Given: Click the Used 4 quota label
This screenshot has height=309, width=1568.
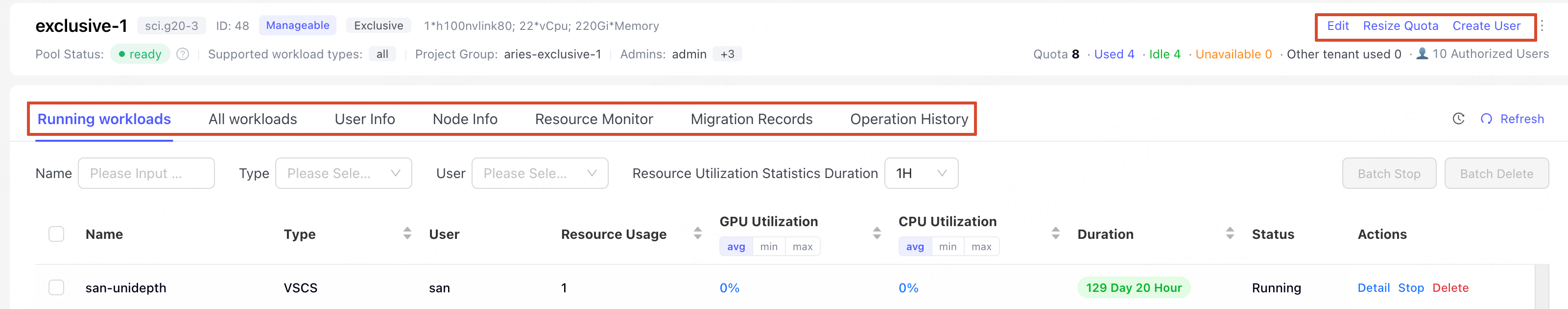Looking at the screenshot, I should (1114, 54).
